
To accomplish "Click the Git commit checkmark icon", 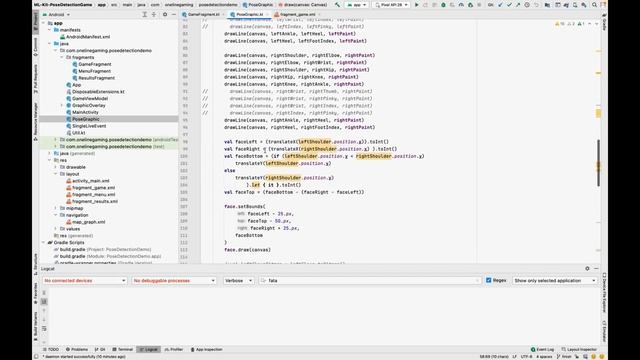I will 509,5.
